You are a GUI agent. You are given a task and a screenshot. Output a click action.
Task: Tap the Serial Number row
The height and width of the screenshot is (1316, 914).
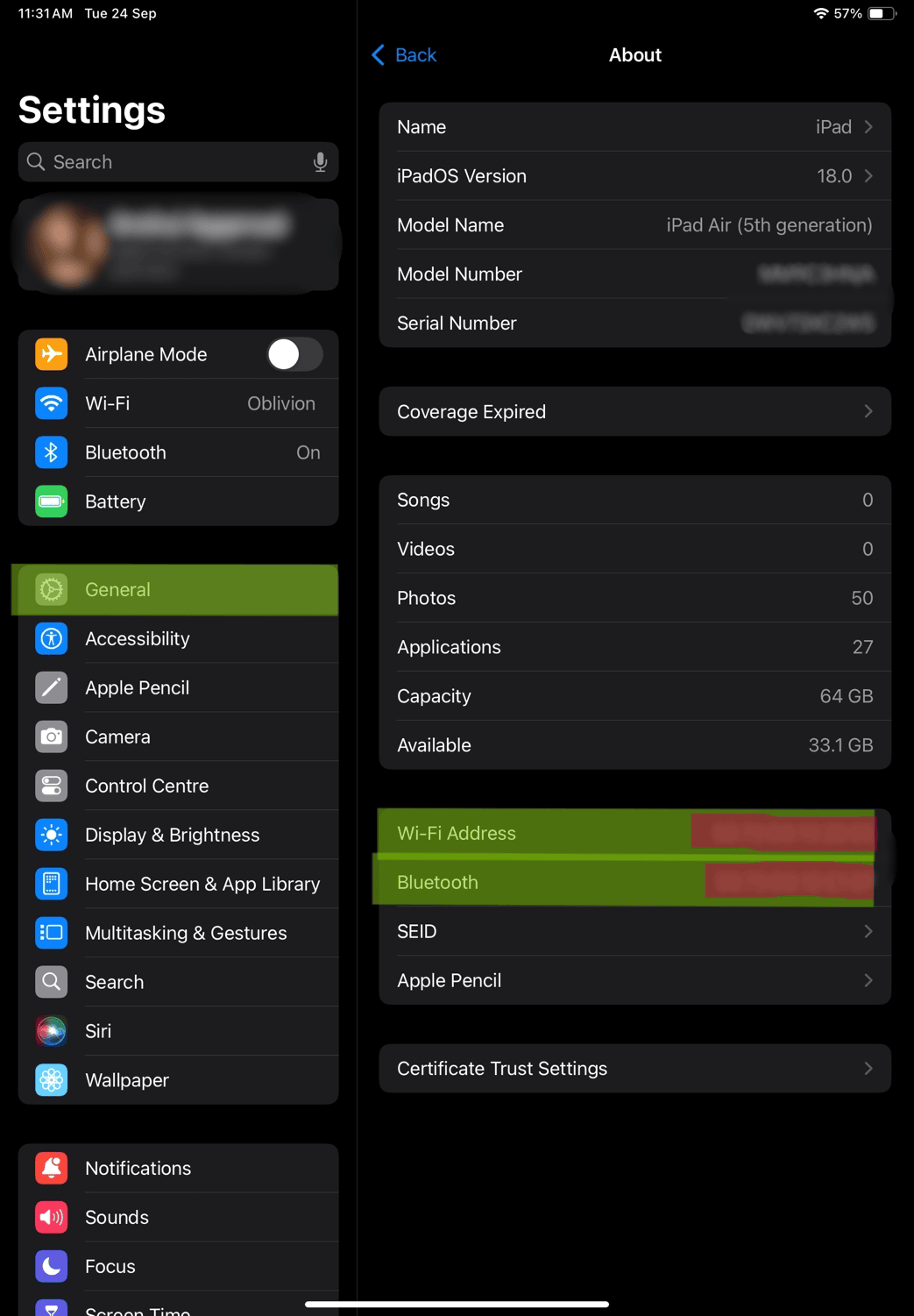coord(634,324)
